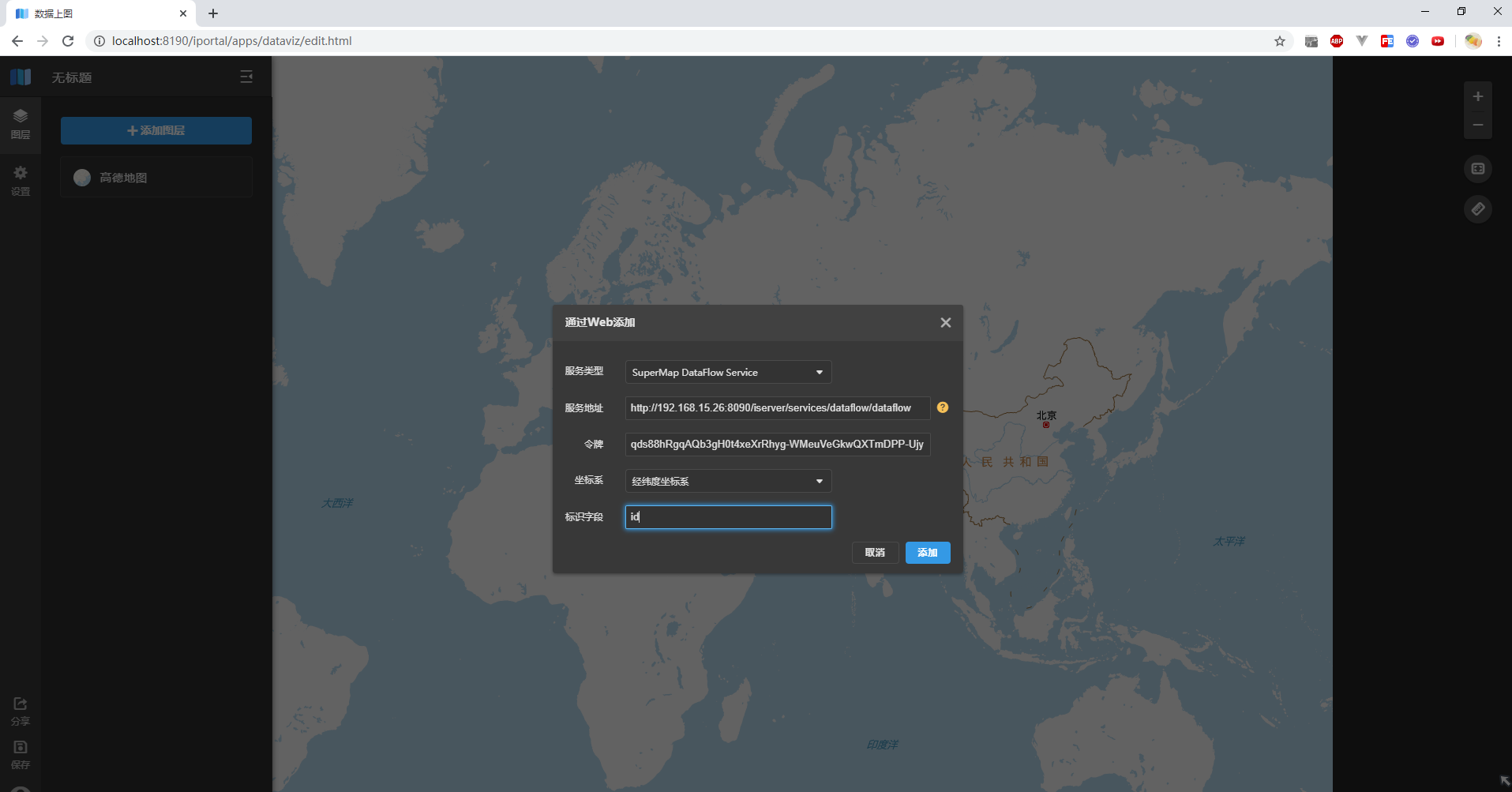Screen dimensions: 1512x792
Task: Click the full extent map icon
Action: [x=1477, y=168]
